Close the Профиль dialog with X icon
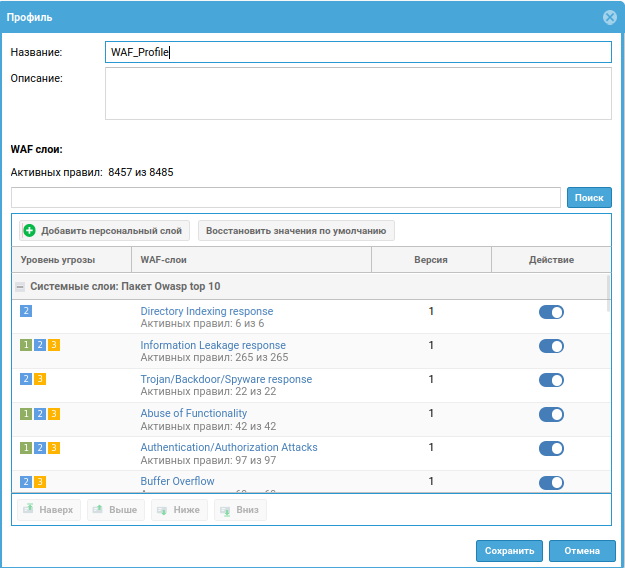Viewport: 625px width, 568px height. (609, 18)
